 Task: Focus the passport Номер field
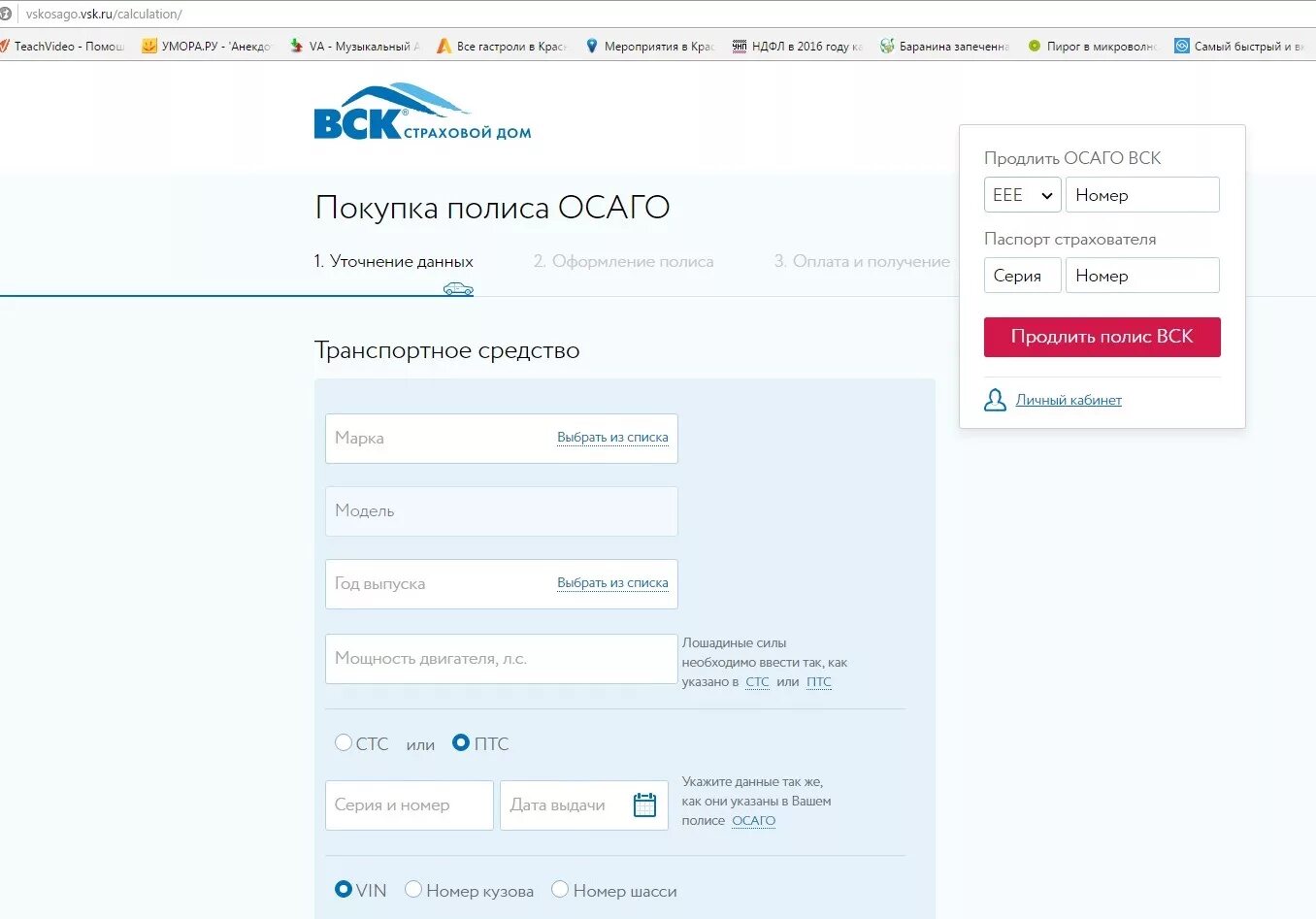1142,276
